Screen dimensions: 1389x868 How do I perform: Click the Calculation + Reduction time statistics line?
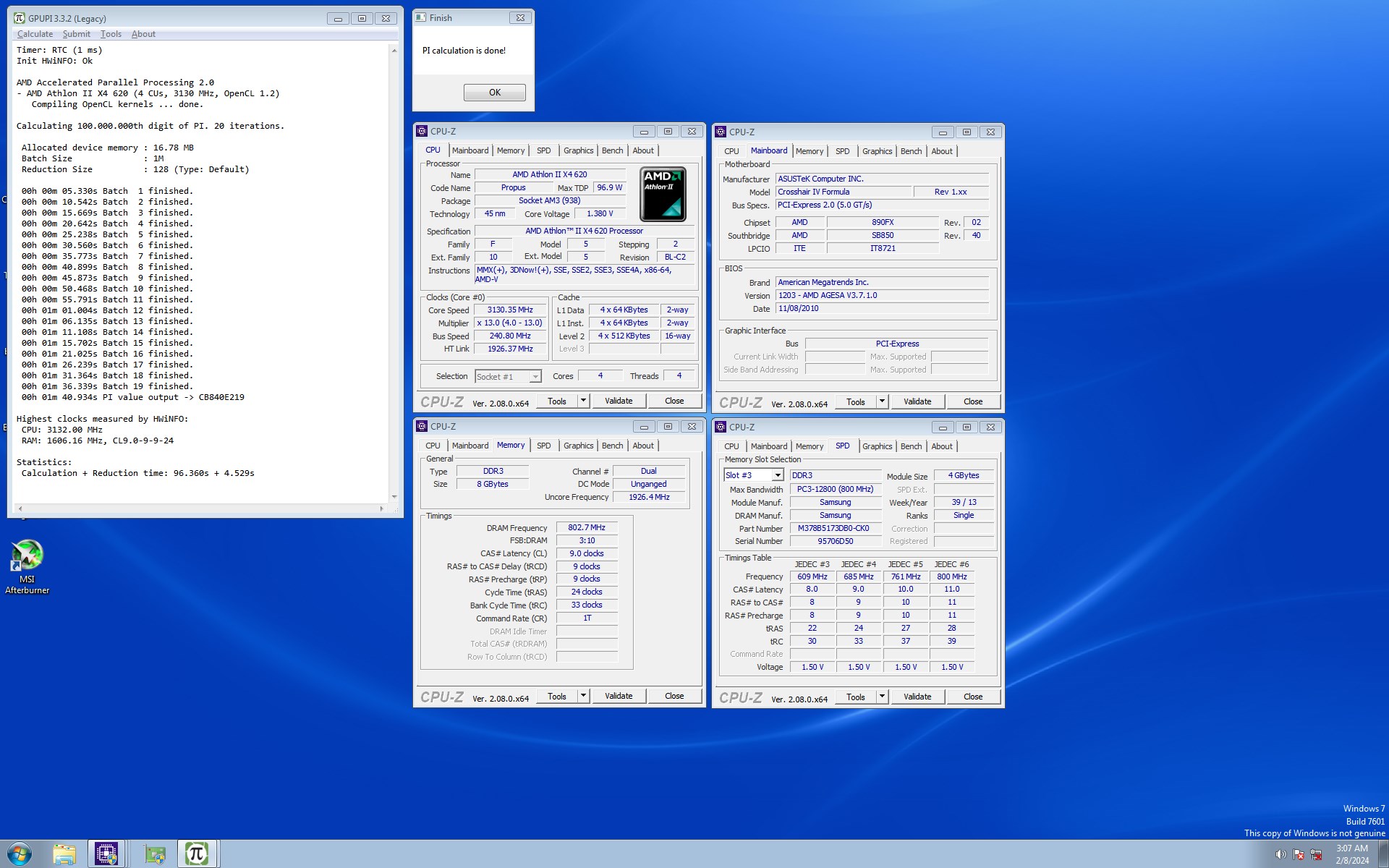coord(138,473)
